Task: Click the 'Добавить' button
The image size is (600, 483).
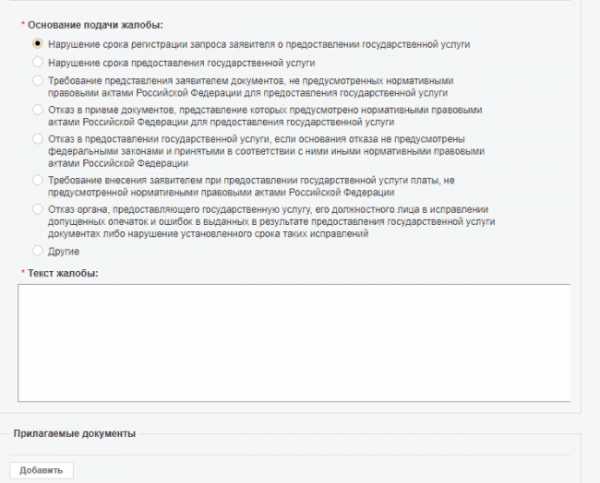Action: click(x=41, y=470)
